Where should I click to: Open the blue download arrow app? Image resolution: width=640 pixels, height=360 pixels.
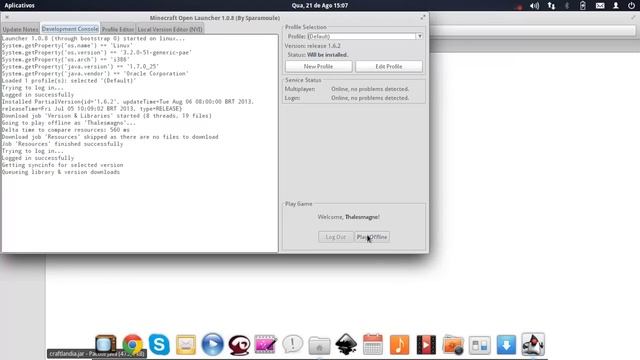point(507,344)
